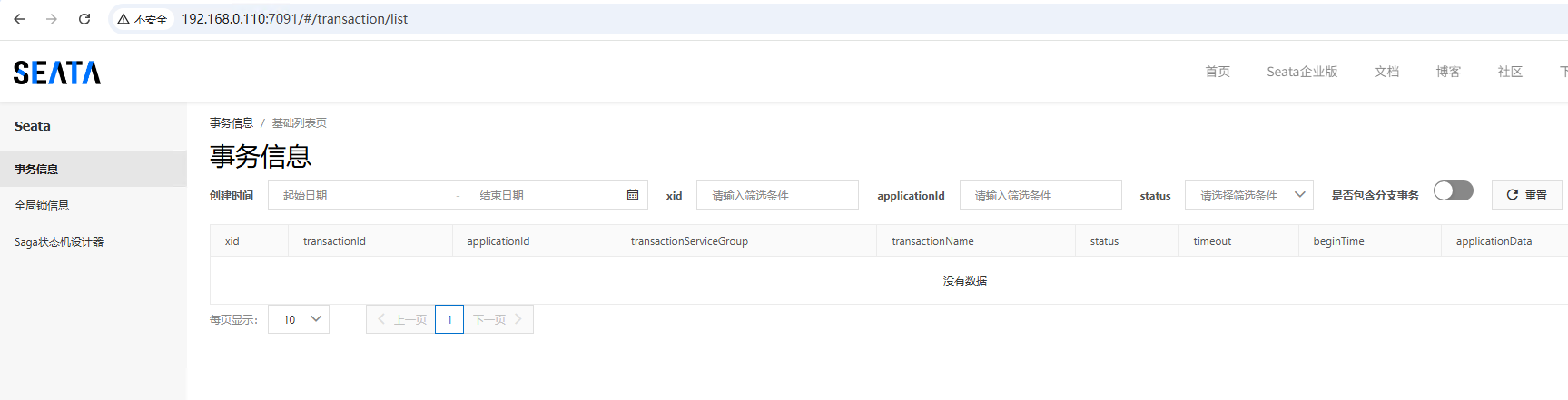Select page 1 in pagination

click(449, 319)
